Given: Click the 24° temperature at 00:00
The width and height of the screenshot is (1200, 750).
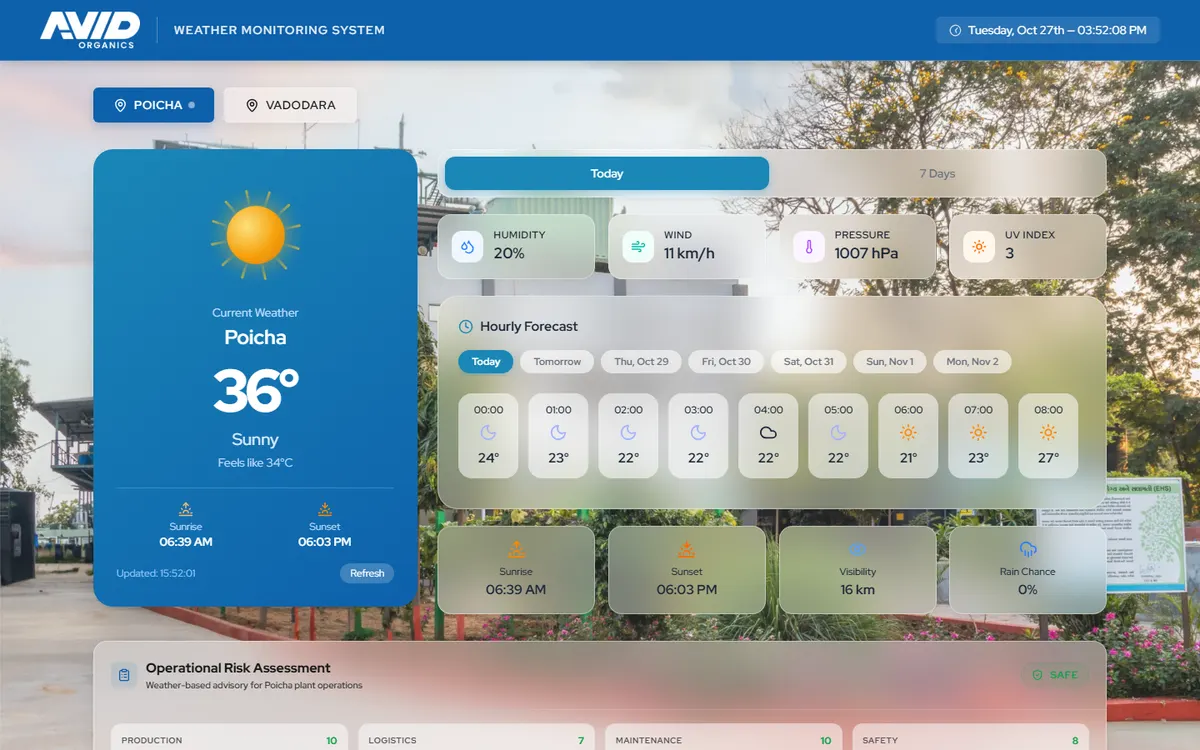Looking at the screenshot, I should [x=488, y=458].
